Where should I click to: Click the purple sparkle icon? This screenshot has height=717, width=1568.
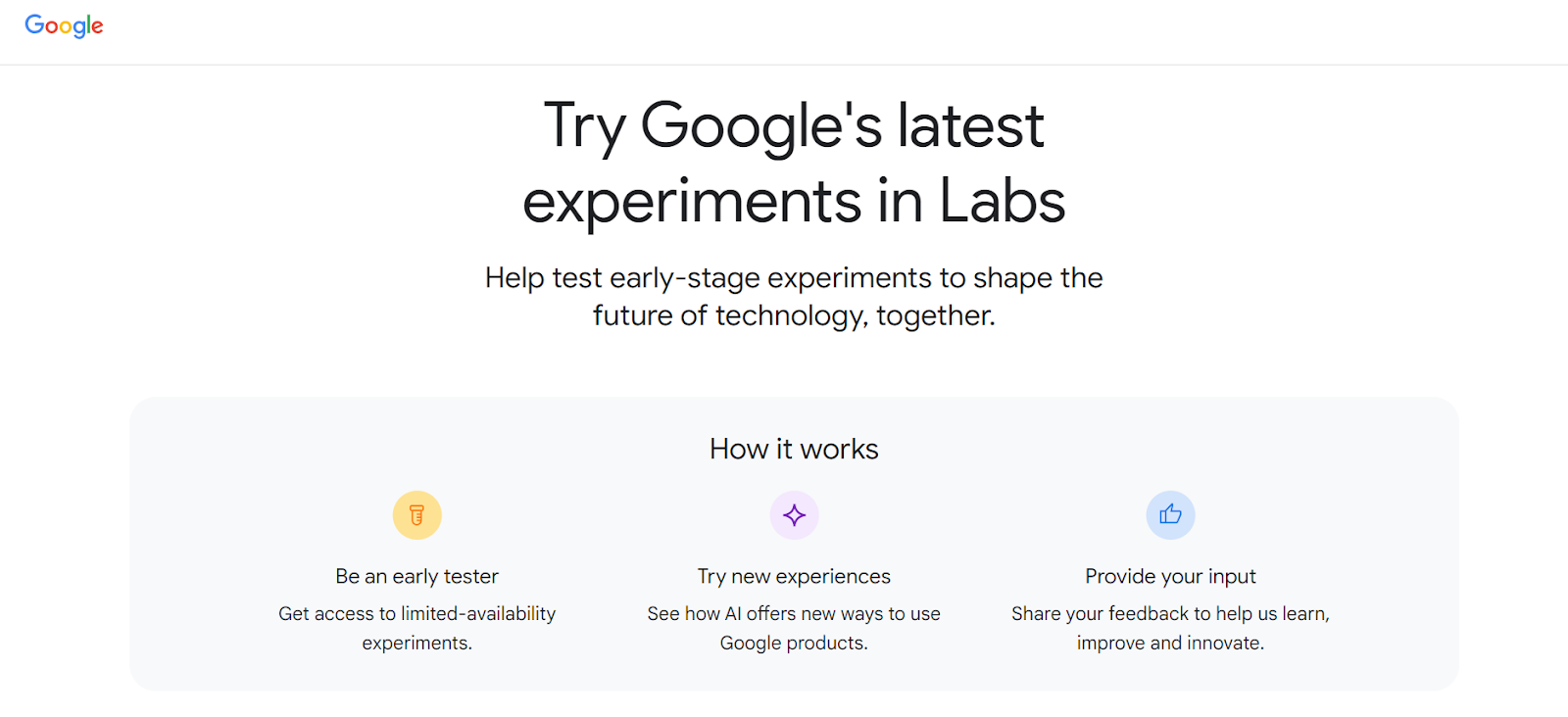pos(794,515)
